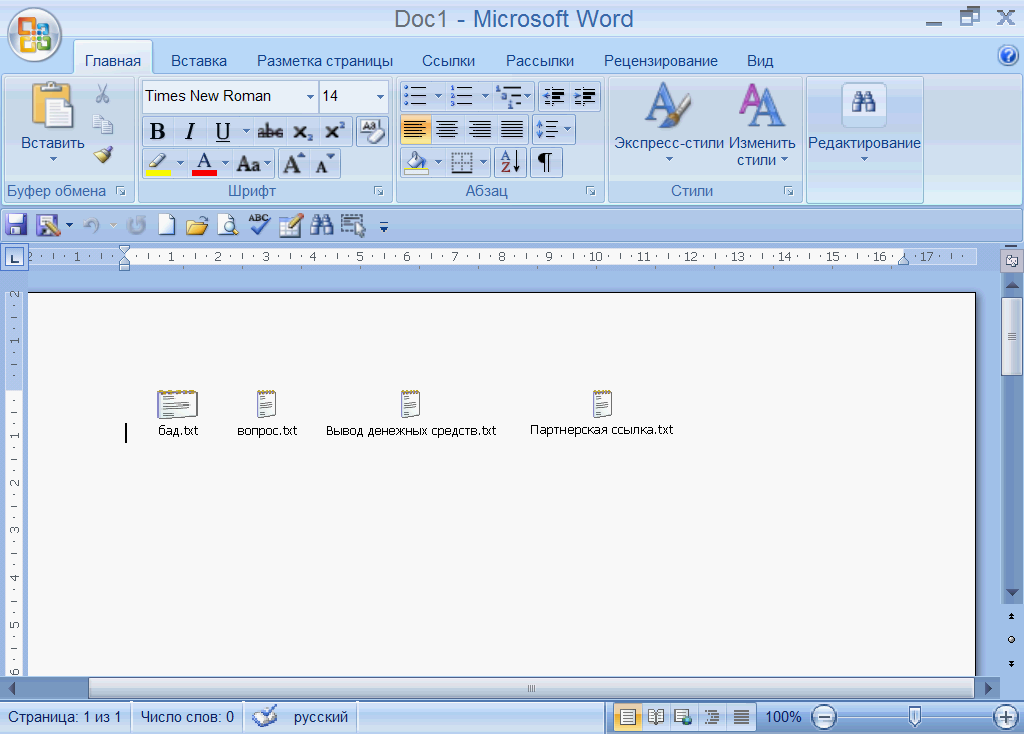This screenshot has width=1024, height=734.
Task: Save document from quick access toolbar
Action: (x=16, y=225)
